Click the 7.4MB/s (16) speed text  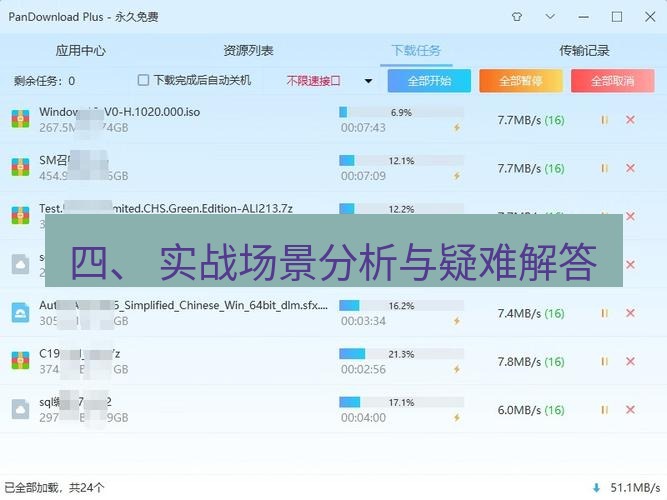tap(531, 314)
